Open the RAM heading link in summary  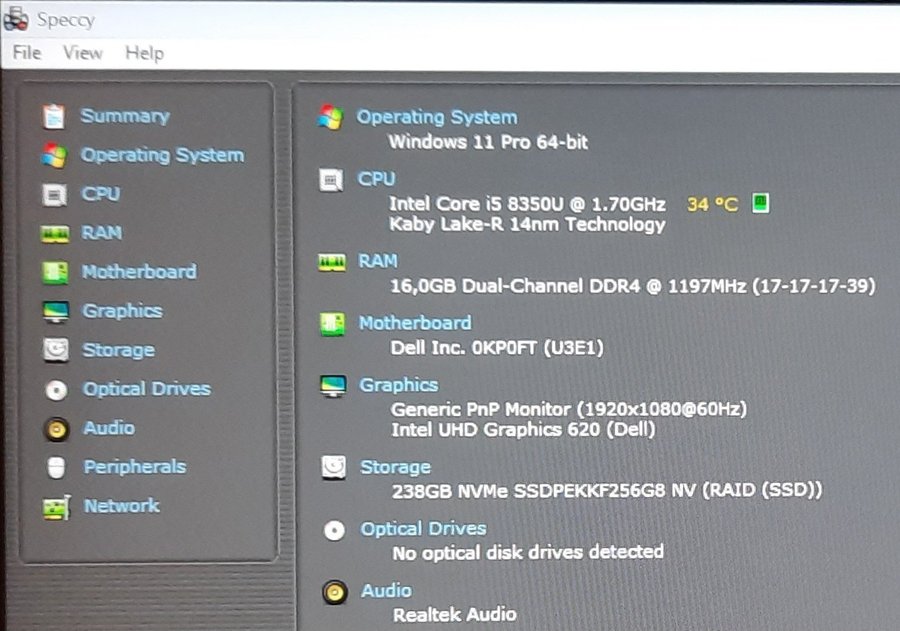click(378, 261)
